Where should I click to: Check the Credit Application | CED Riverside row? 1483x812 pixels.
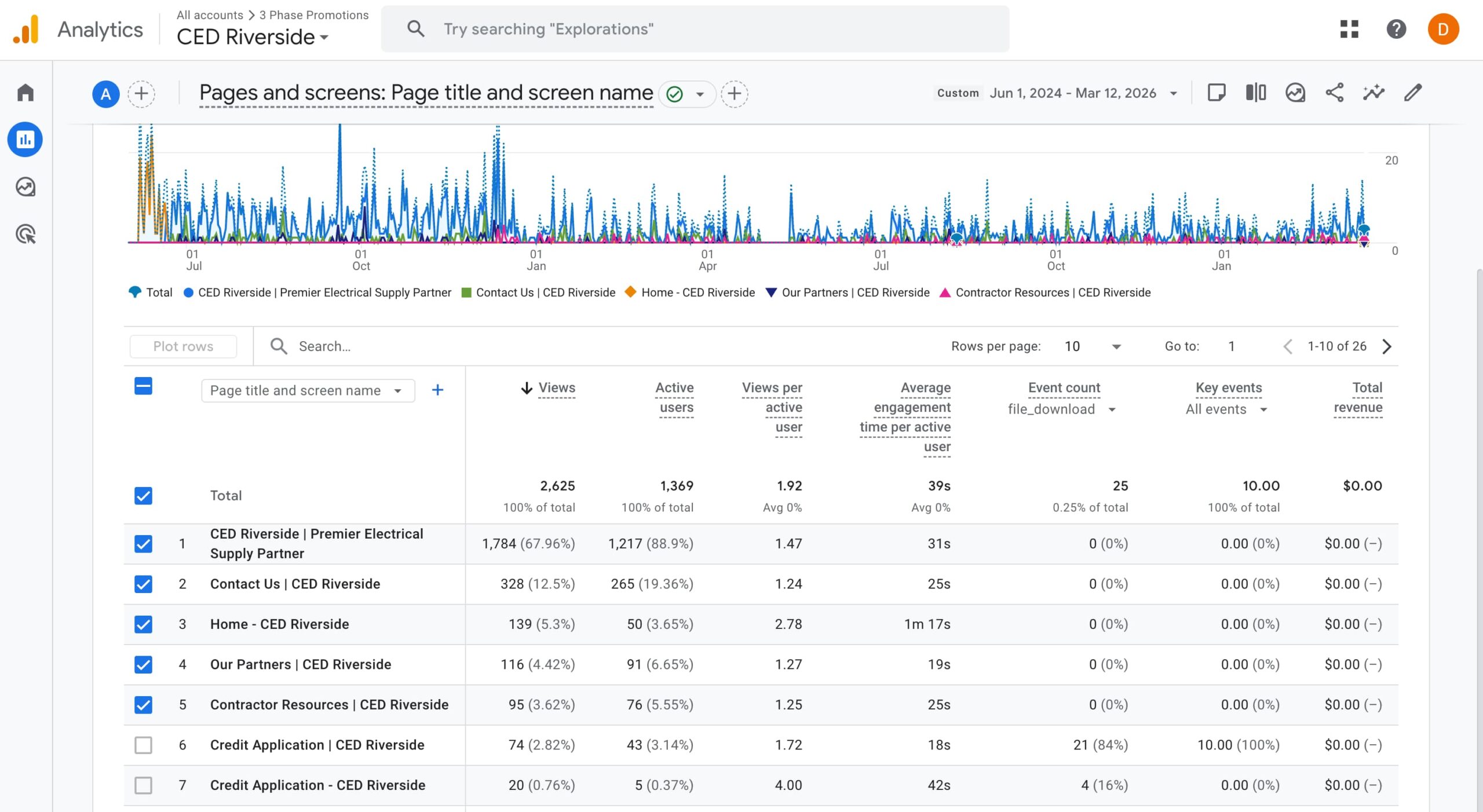tap(143, 745)
